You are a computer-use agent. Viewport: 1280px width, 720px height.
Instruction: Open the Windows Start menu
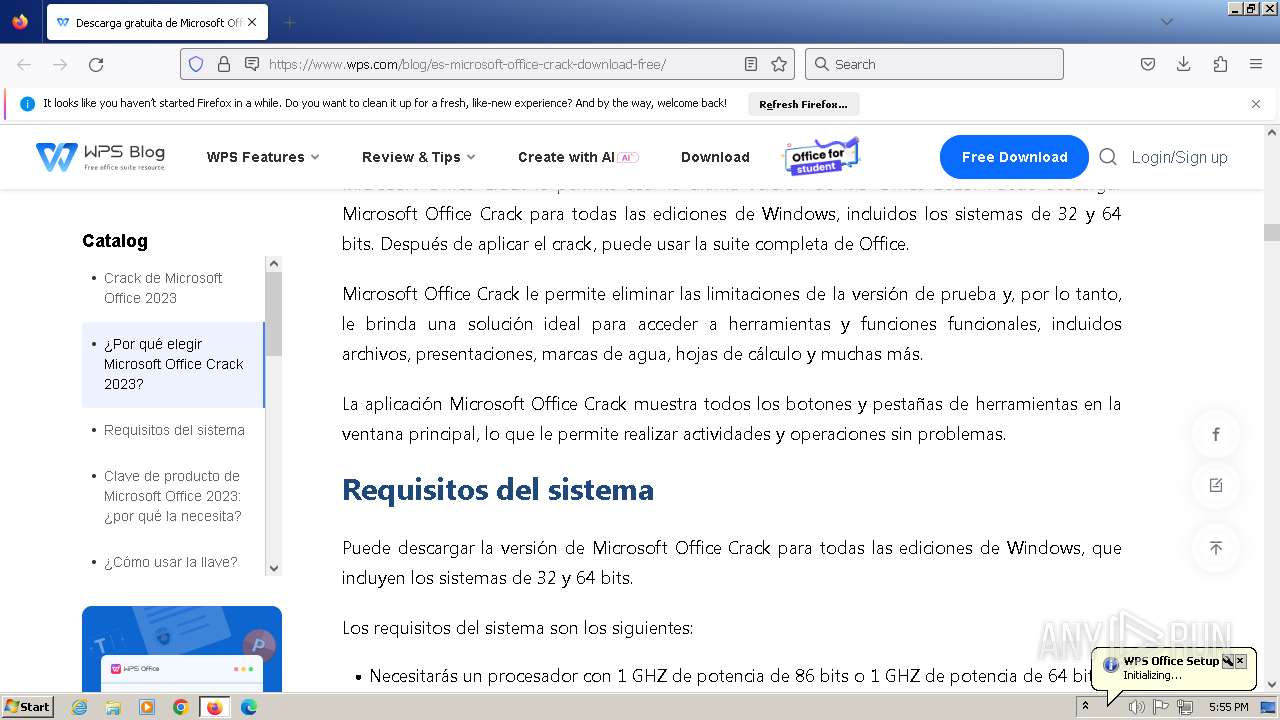pyautogui.click(x=27, y=706)
